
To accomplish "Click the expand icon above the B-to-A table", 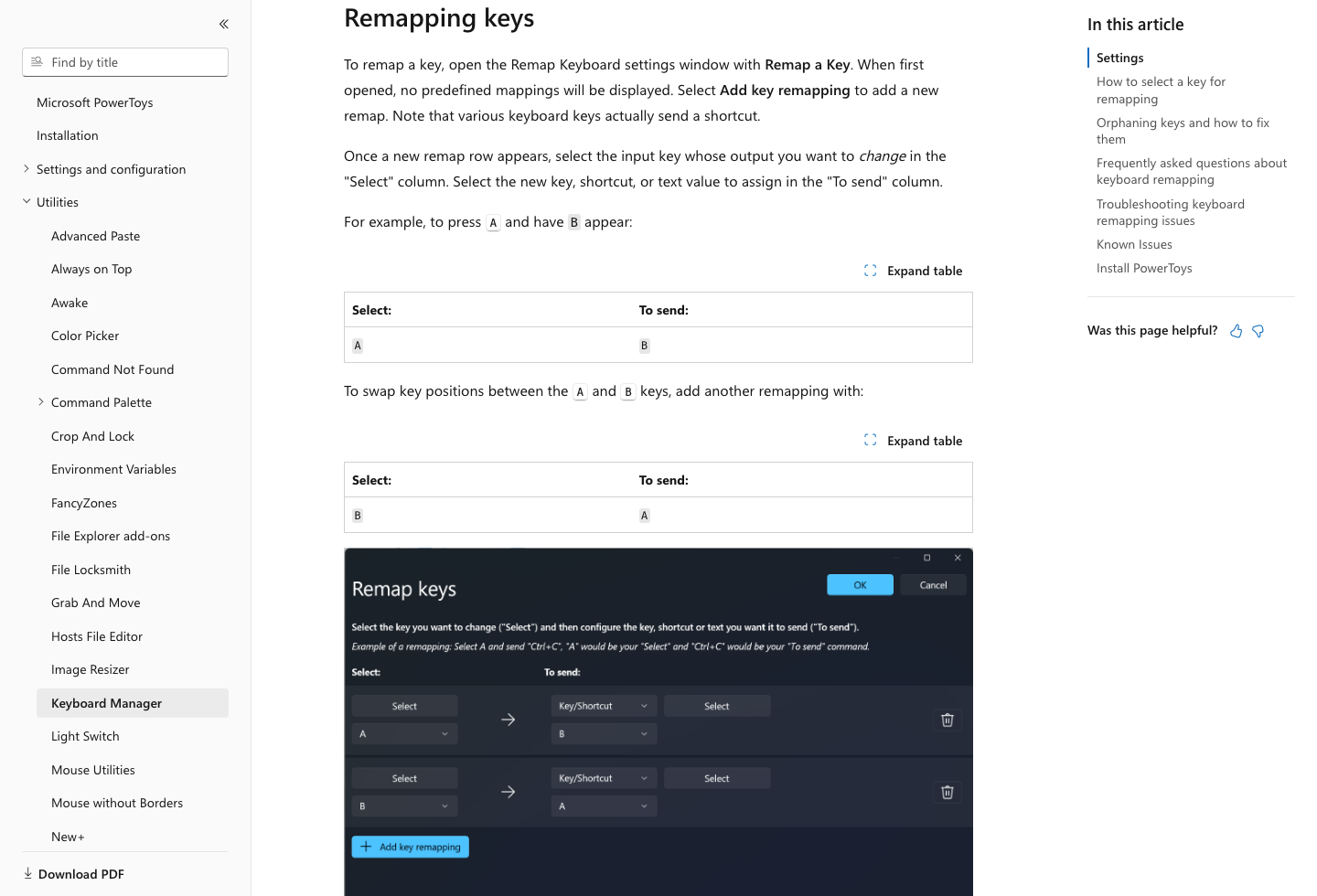I will tap(871, 441).
